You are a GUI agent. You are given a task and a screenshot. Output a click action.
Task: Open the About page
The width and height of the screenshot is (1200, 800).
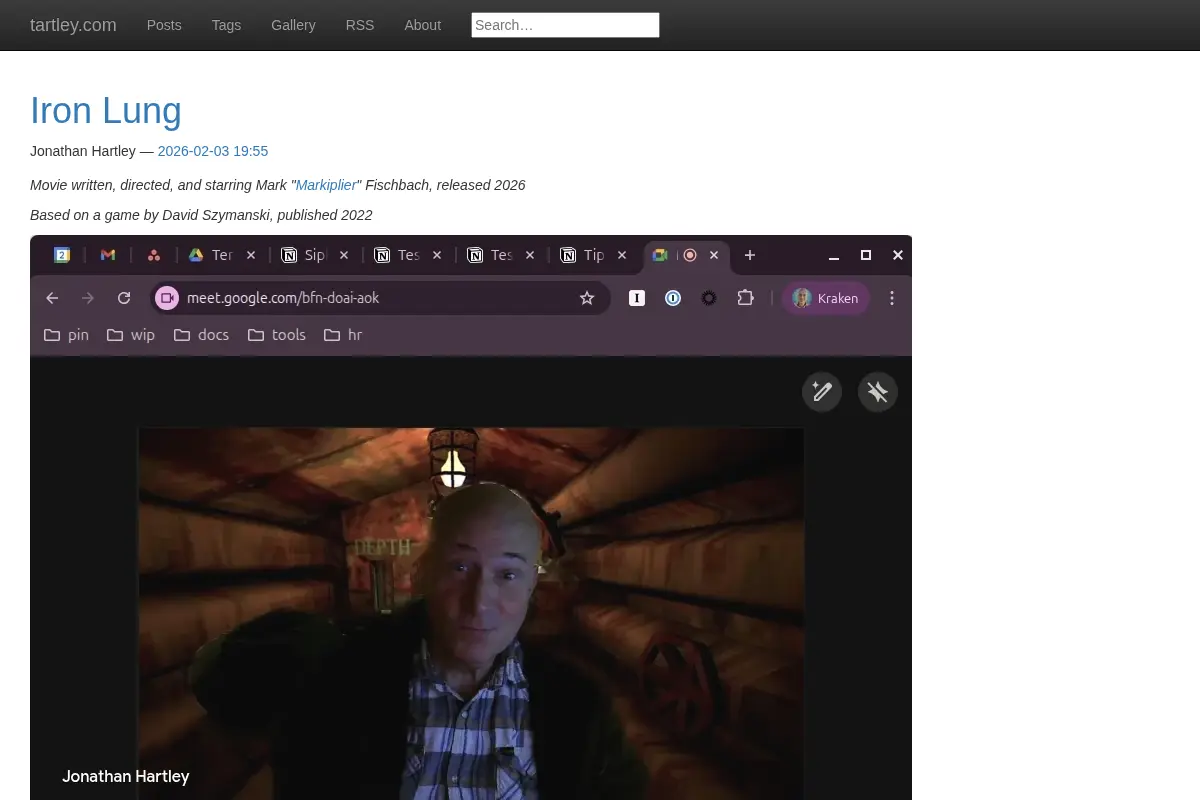tap(422, 25)
